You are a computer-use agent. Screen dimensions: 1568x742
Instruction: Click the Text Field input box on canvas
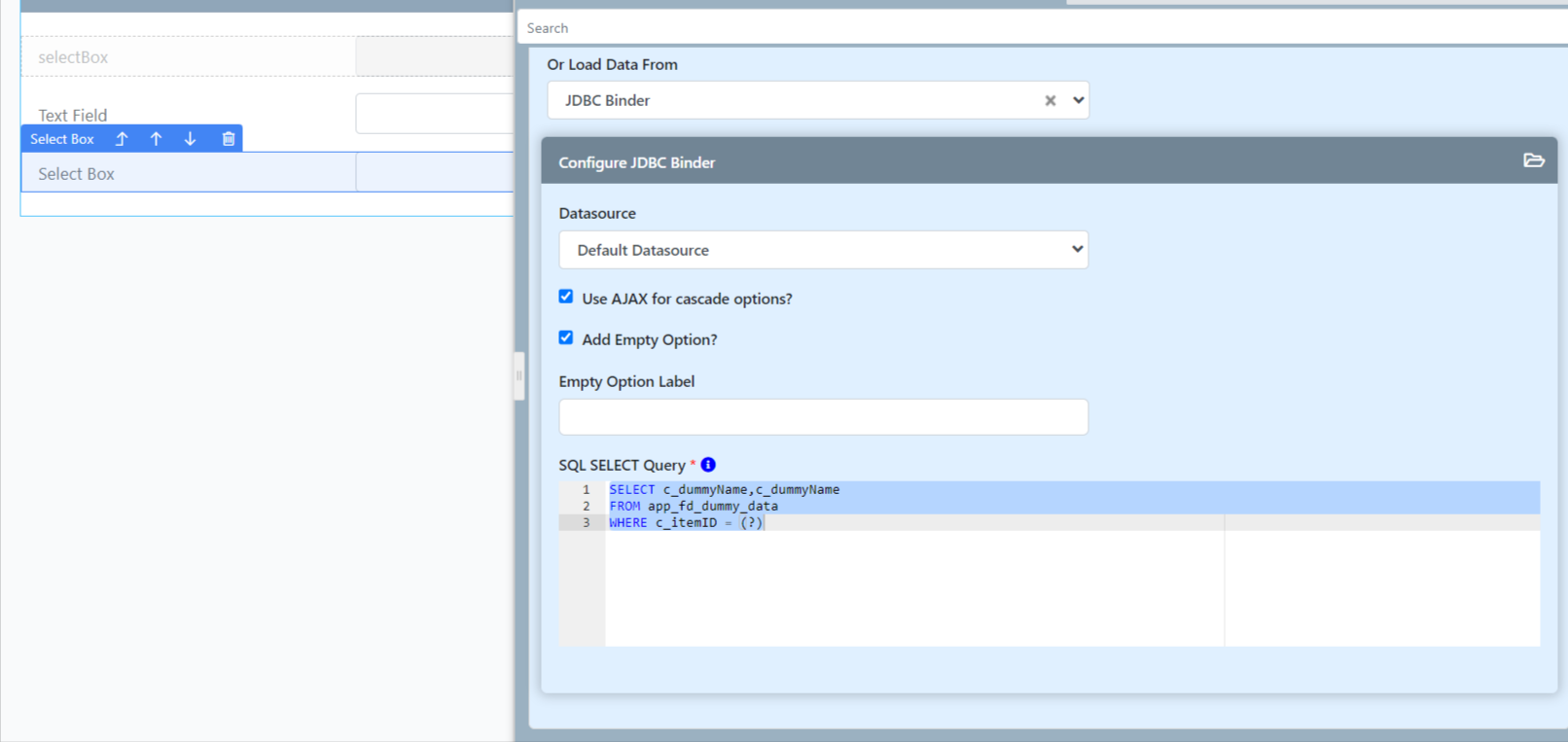[x=434, y=114]
